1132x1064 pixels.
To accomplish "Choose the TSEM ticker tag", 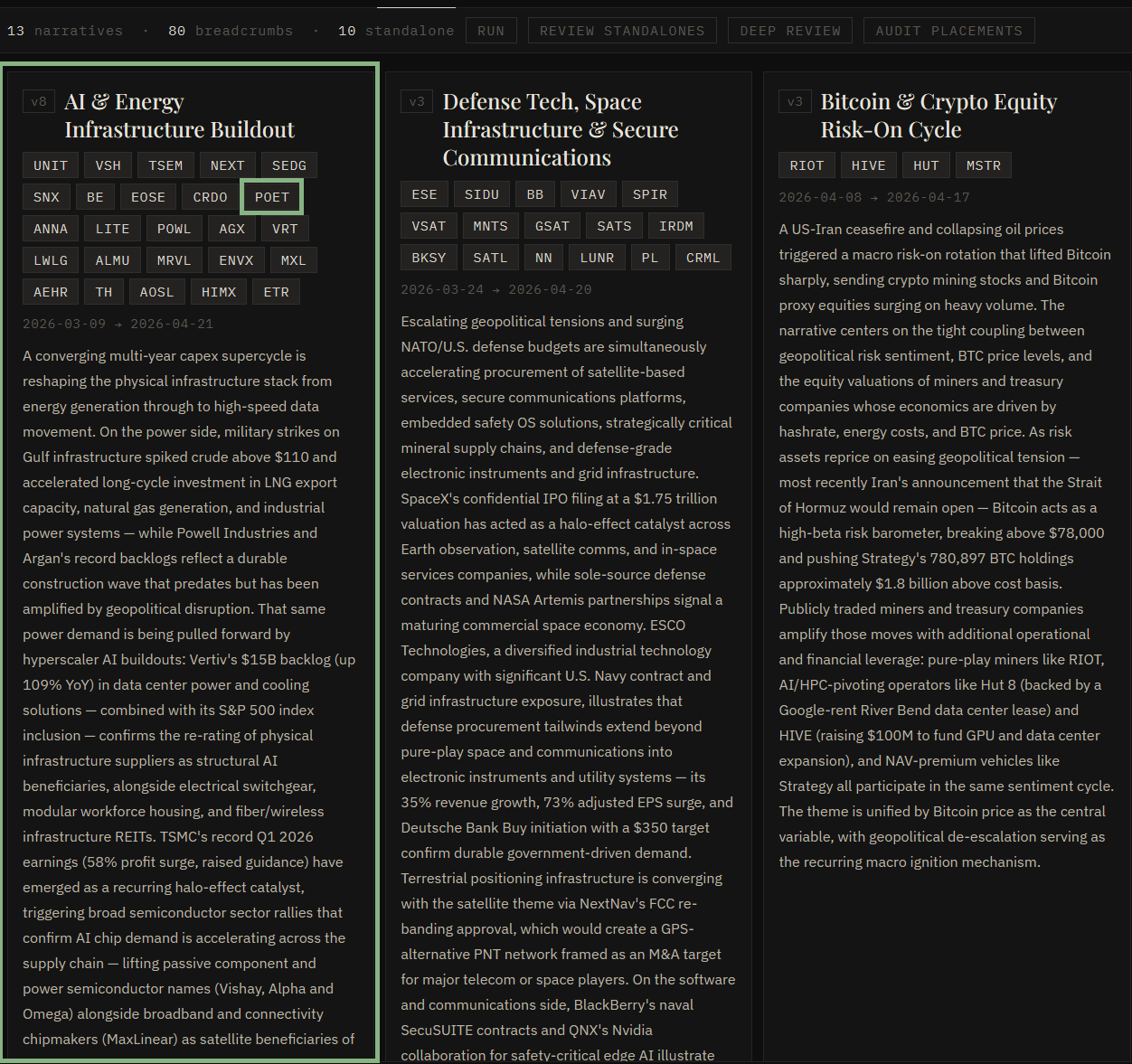I will point(165,165).
